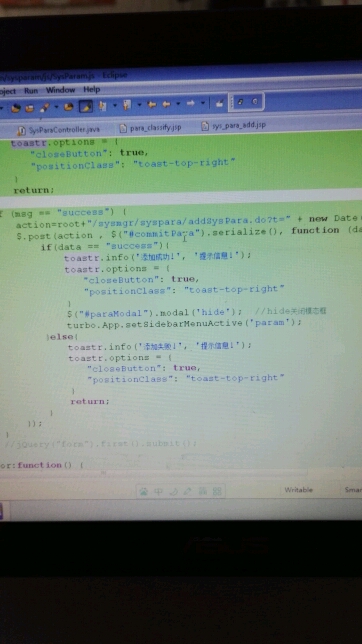The width and height of the screenshot is (362, 644).
Task: Click the Search flashlight toolbar icon
Action: [x=45, y=108]
